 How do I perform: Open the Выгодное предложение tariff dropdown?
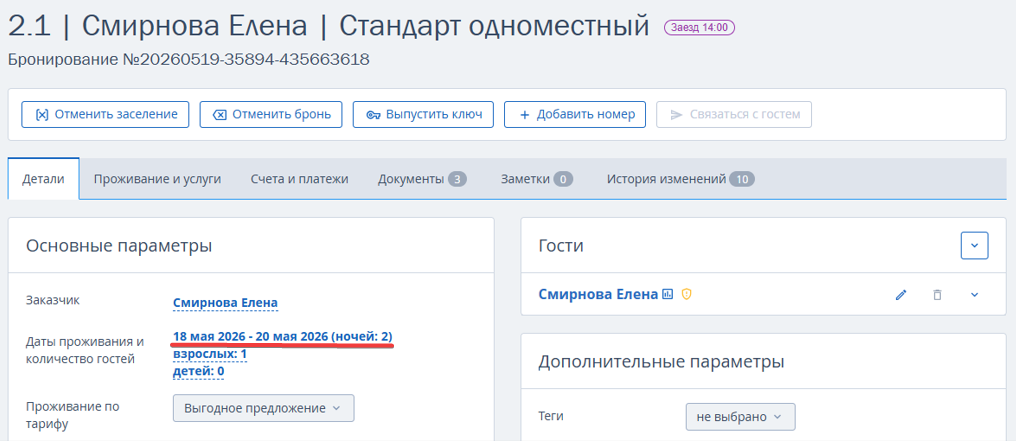pyautogui.click(x=263, y=408)
